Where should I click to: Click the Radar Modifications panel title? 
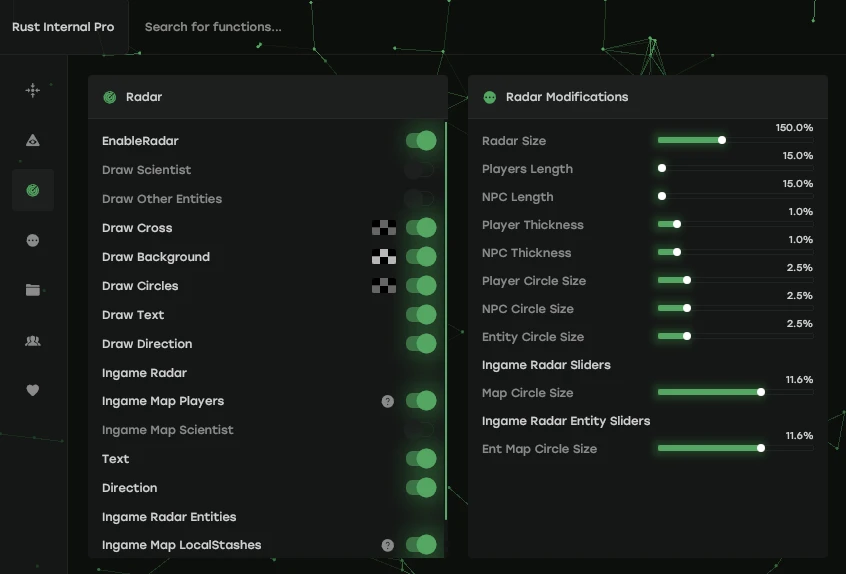click(567, 97)
